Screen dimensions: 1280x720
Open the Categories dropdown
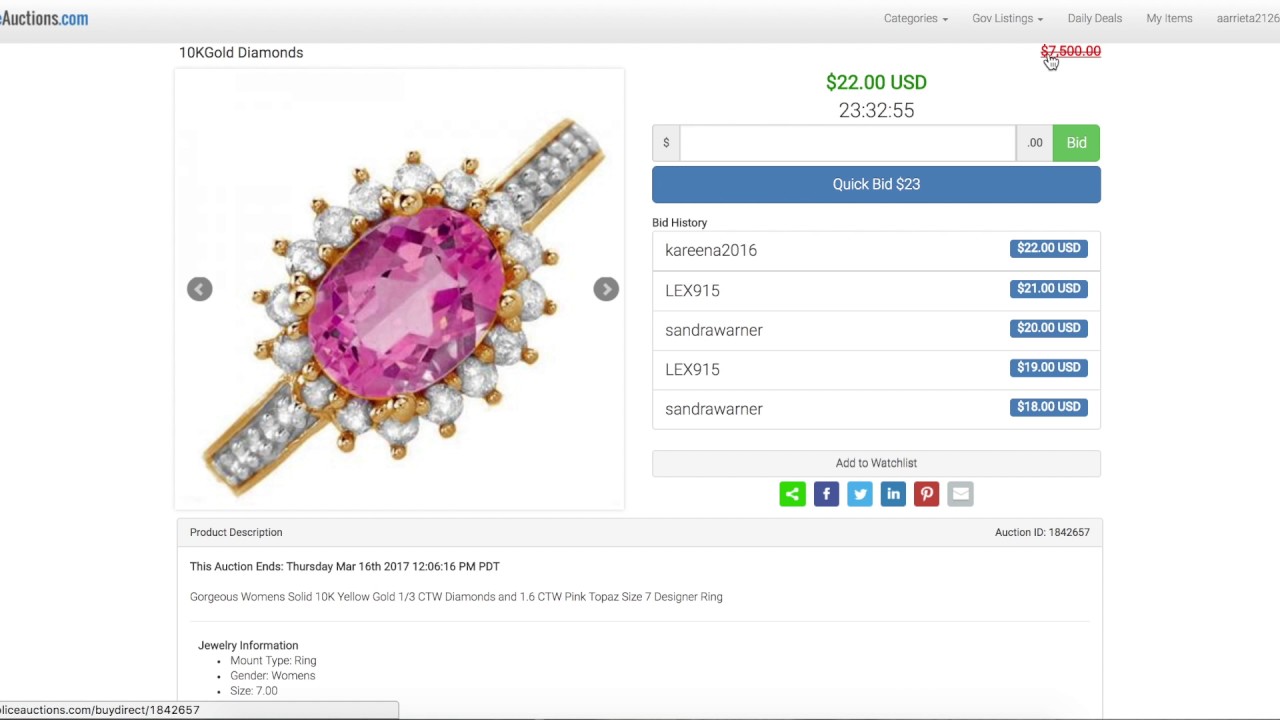(x=915, y=18)
